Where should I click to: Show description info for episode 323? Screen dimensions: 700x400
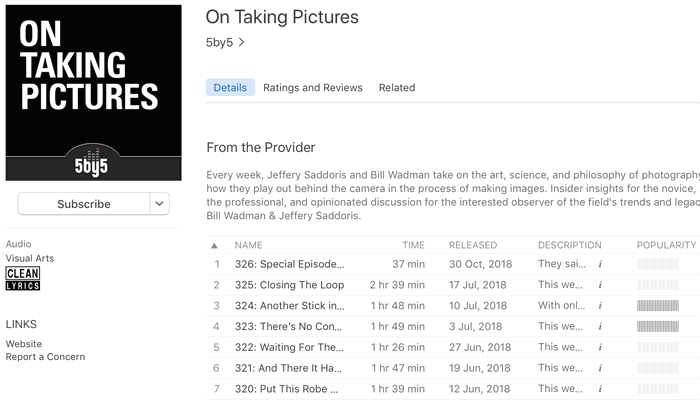(600, 326)
